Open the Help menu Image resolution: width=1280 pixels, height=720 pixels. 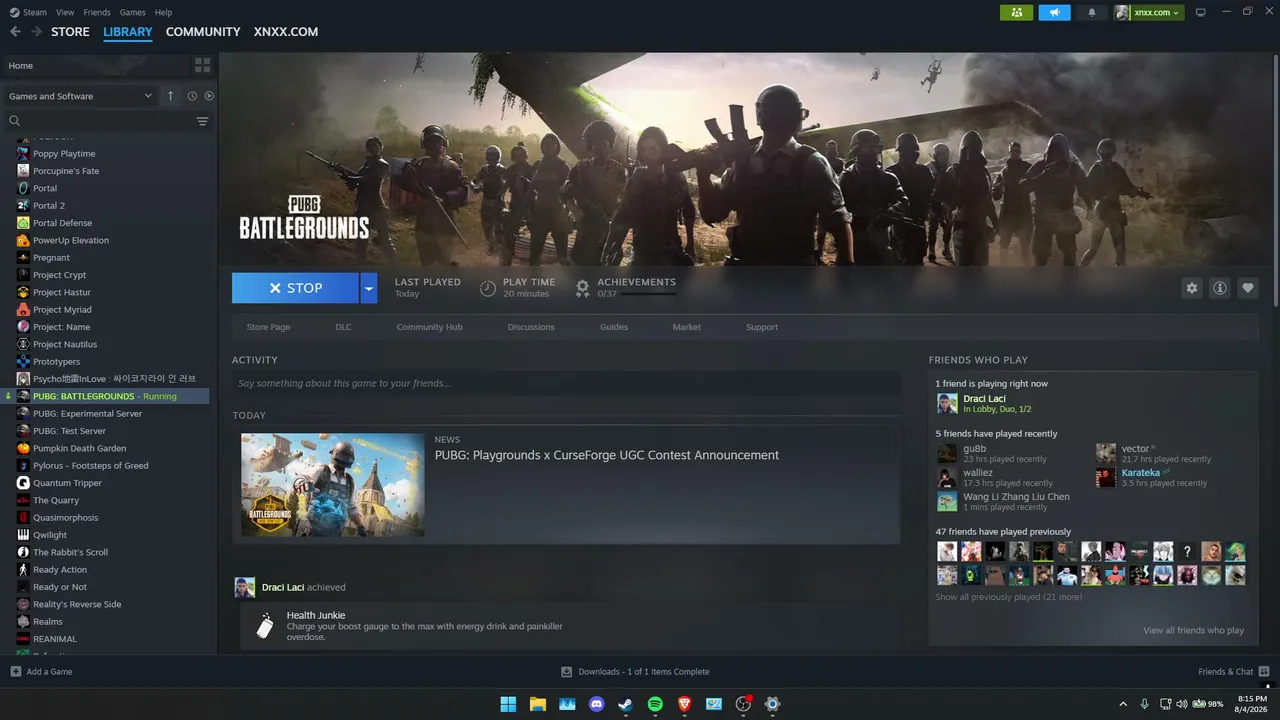[163, 12]
